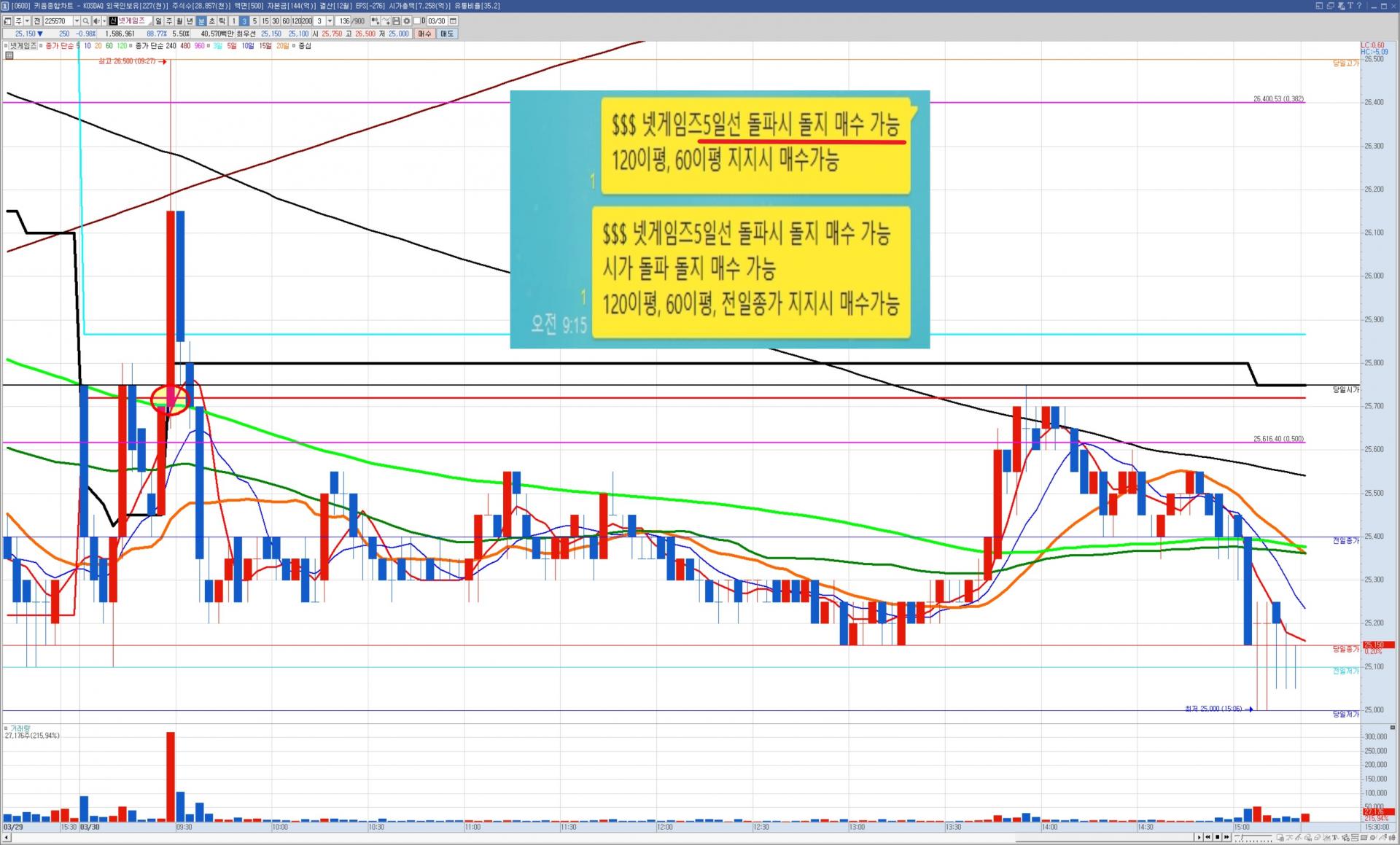Screen dimensions: 1400x845
Task: Switch to the 일 daily chart tab
Action: [x=158, y=21]
